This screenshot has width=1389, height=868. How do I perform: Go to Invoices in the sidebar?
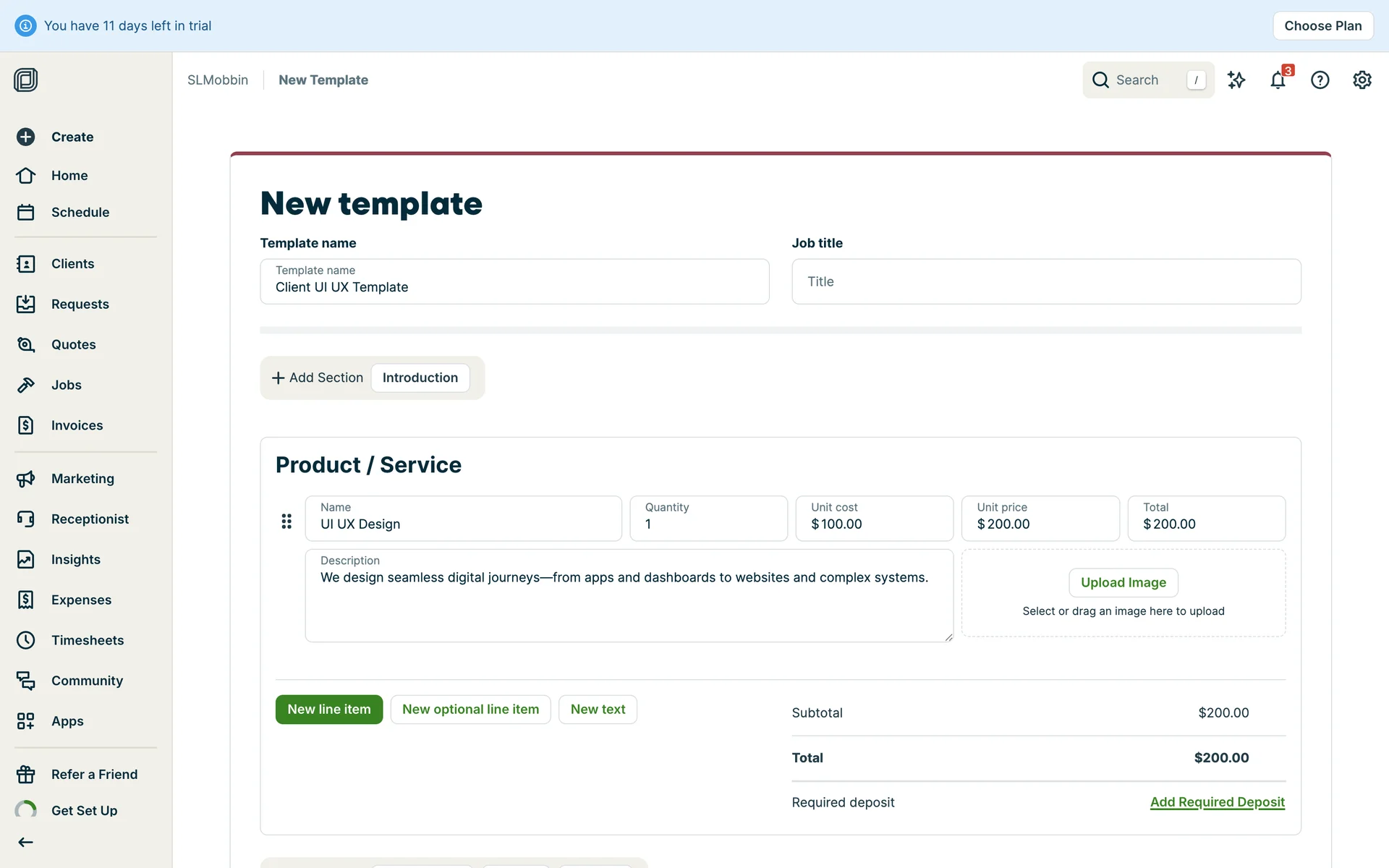click(x=77, y=425)
